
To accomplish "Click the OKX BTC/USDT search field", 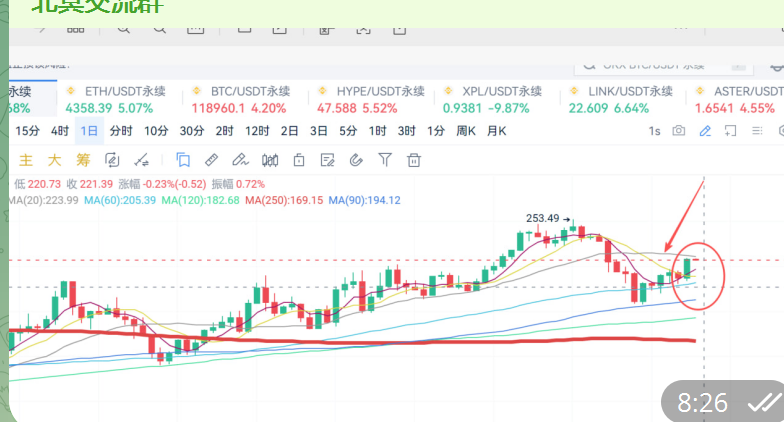I will (660, 65).
